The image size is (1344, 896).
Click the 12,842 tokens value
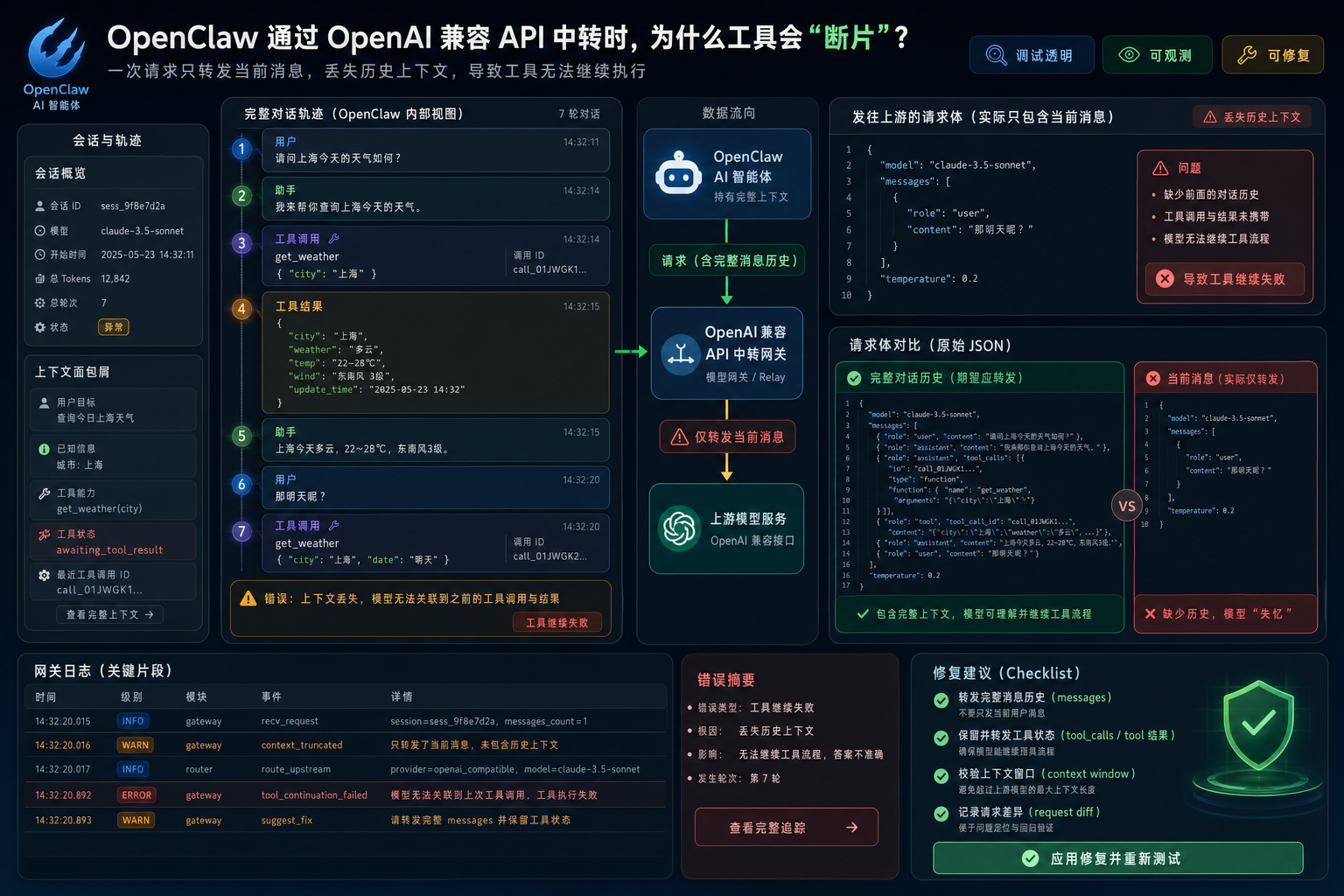click(115, 279)
